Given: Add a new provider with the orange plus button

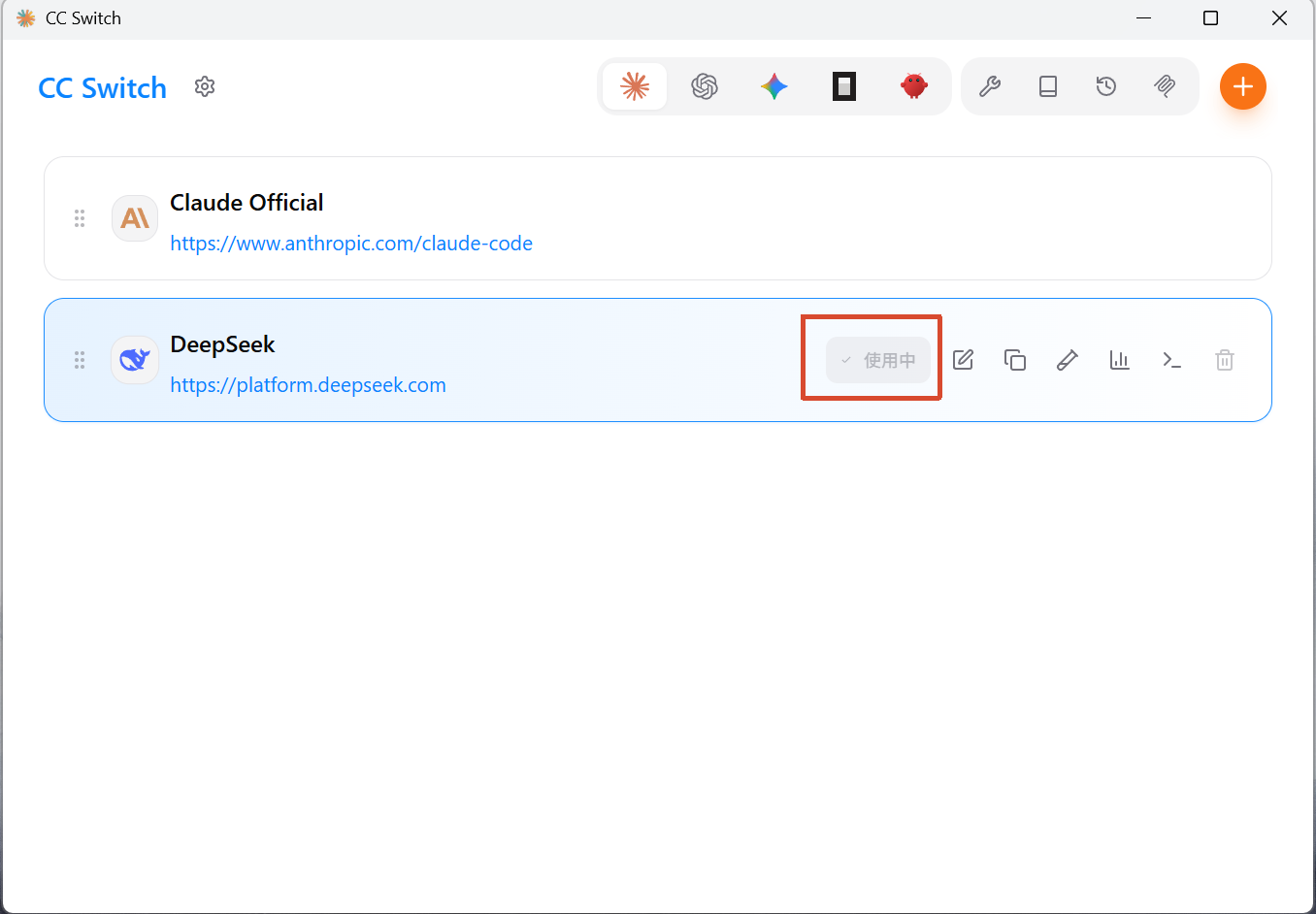Looking at the screenshot, I should point(1243,86).
